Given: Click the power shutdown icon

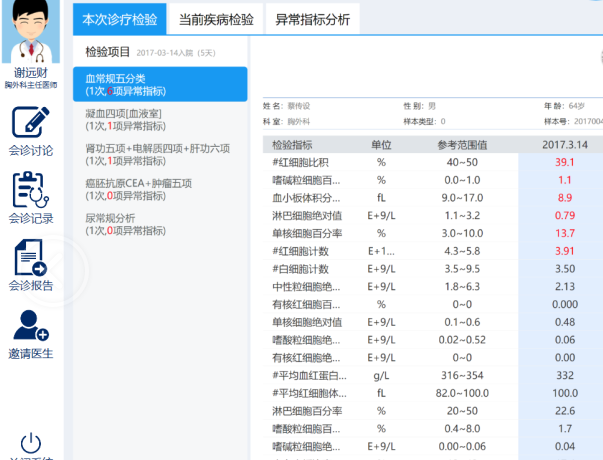Looking at the screenshot, I should click(x=31, y=443).
